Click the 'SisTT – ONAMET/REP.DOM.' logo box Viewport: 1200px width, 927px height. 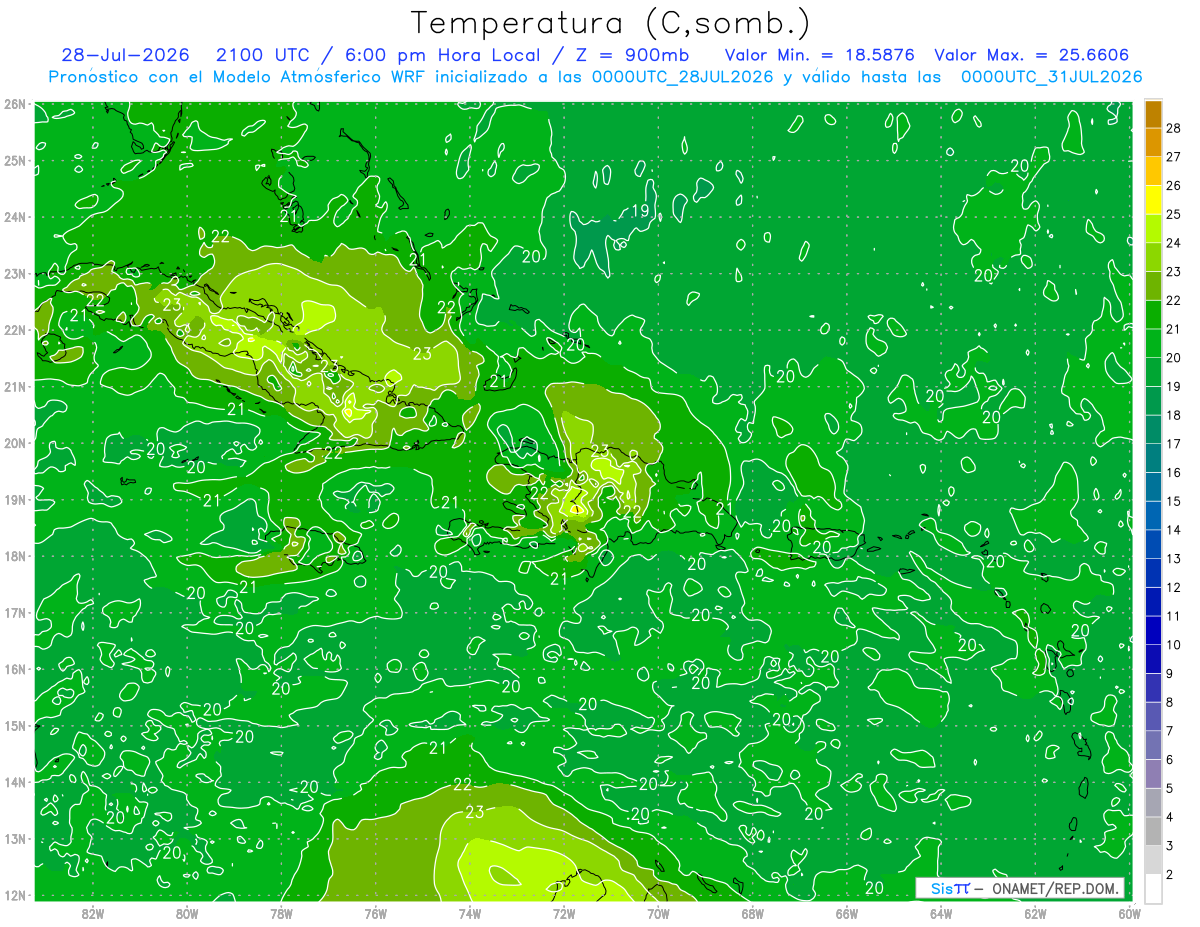[x=1020, y=888]
